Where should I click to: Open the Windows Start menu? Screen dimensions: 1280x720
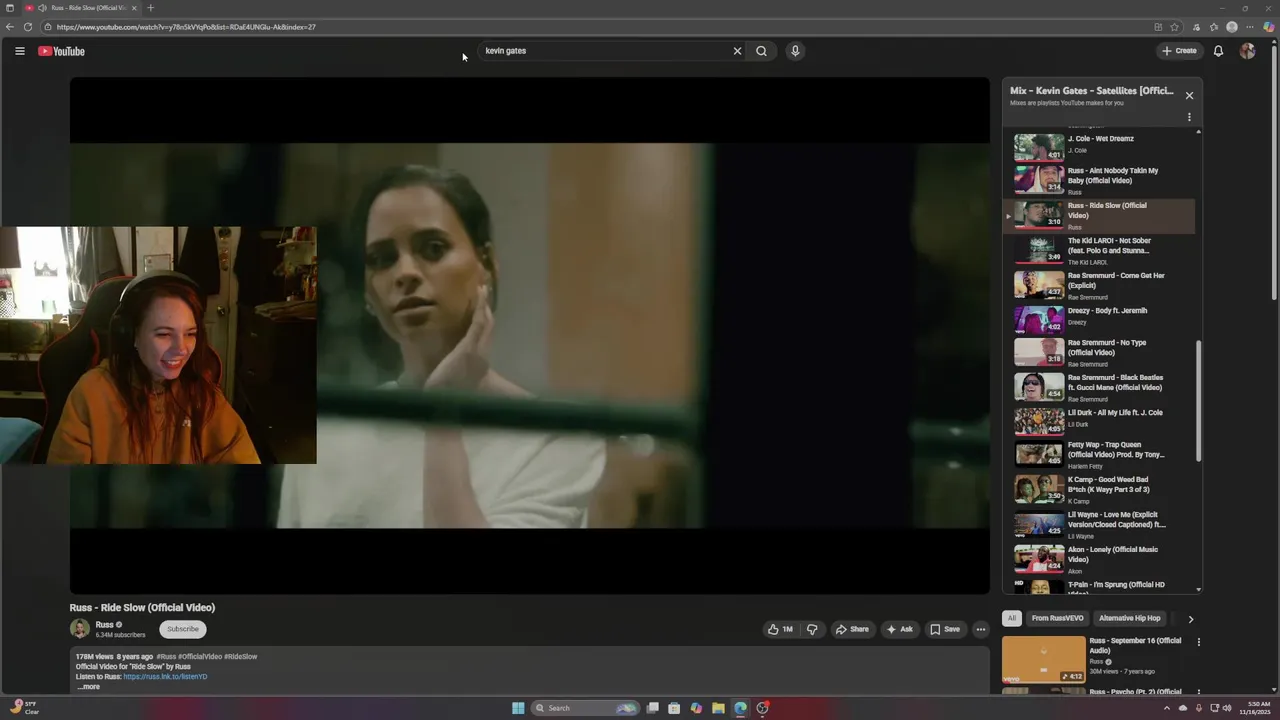(x=518, y=708)
